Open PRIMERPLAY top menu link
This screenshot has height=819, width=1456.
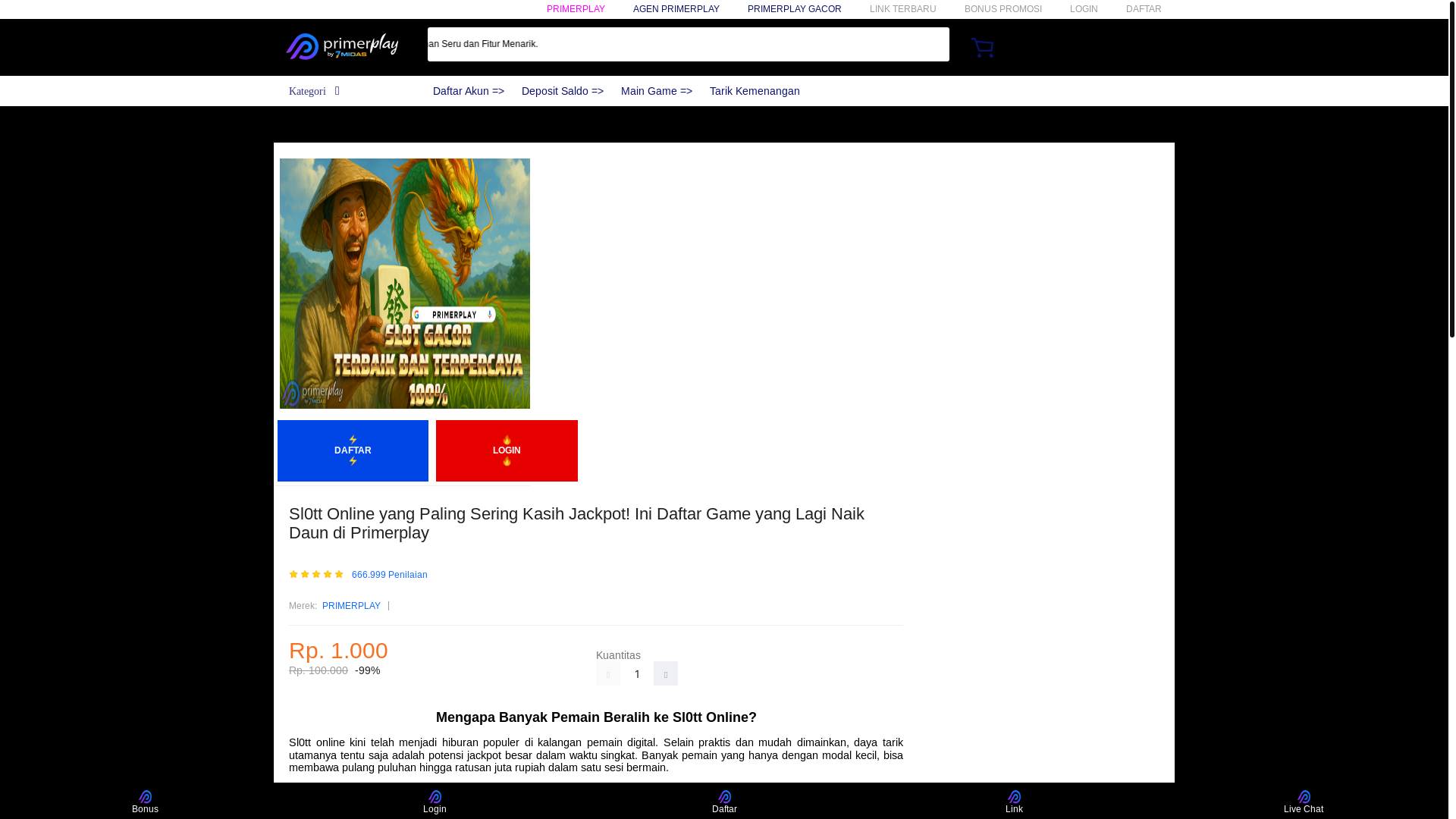click(x=576, y=9)
